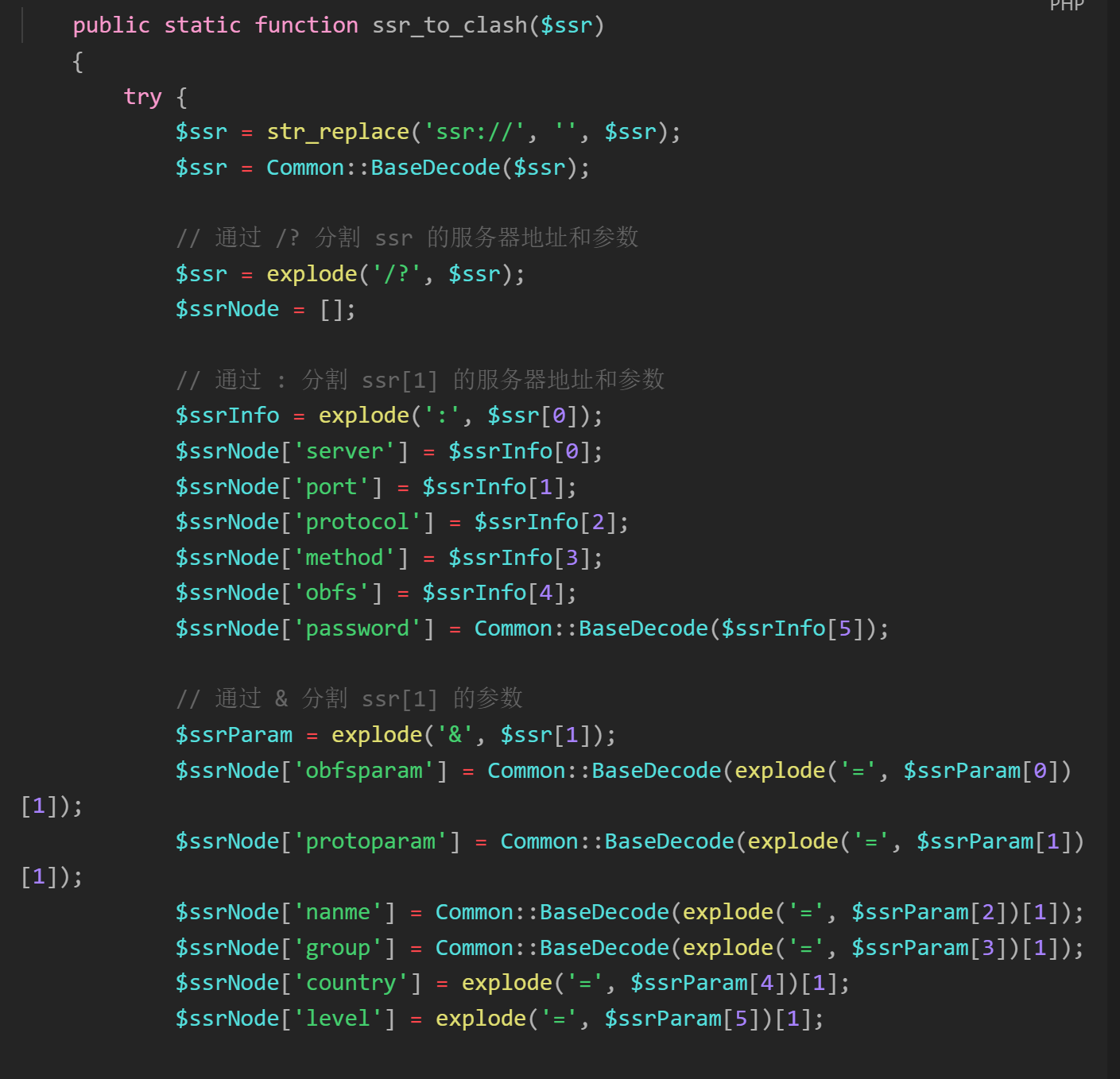Select the 'level' array key

[x=338, y=1019]
